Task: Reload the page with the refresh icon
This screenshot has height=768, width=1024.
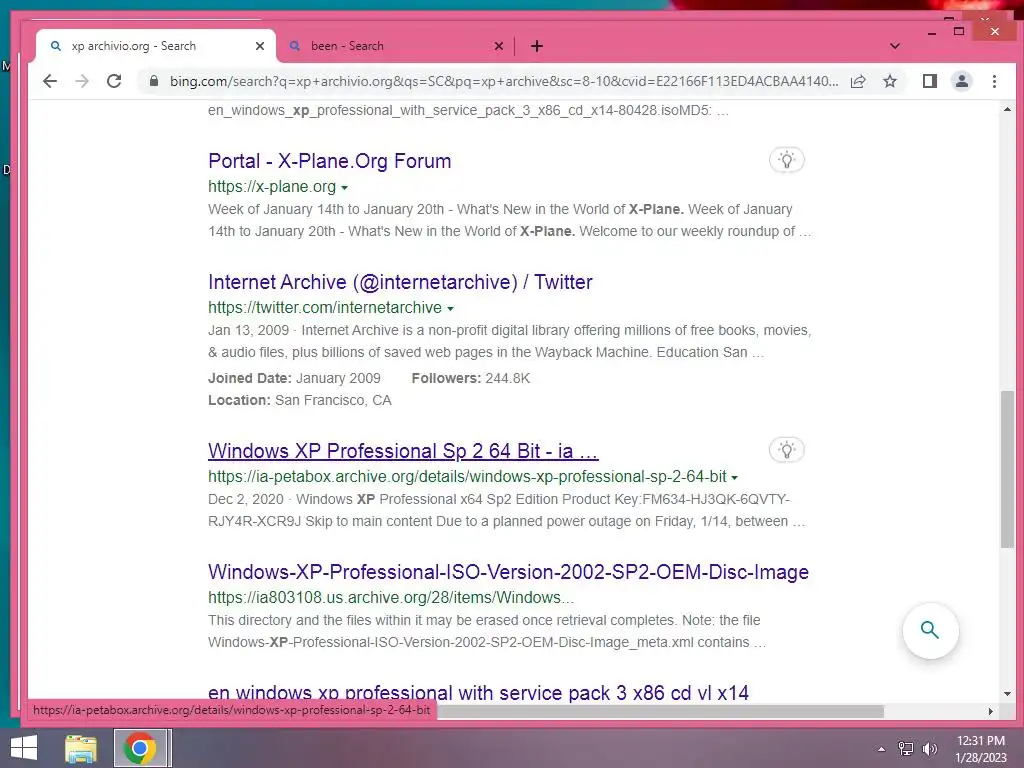Action: click(114, 81)
